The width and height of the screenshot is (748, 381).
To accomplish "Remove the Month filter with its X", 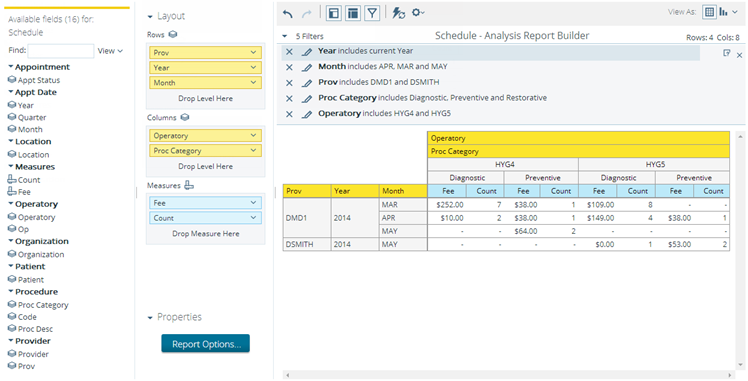I will (289, 67).
